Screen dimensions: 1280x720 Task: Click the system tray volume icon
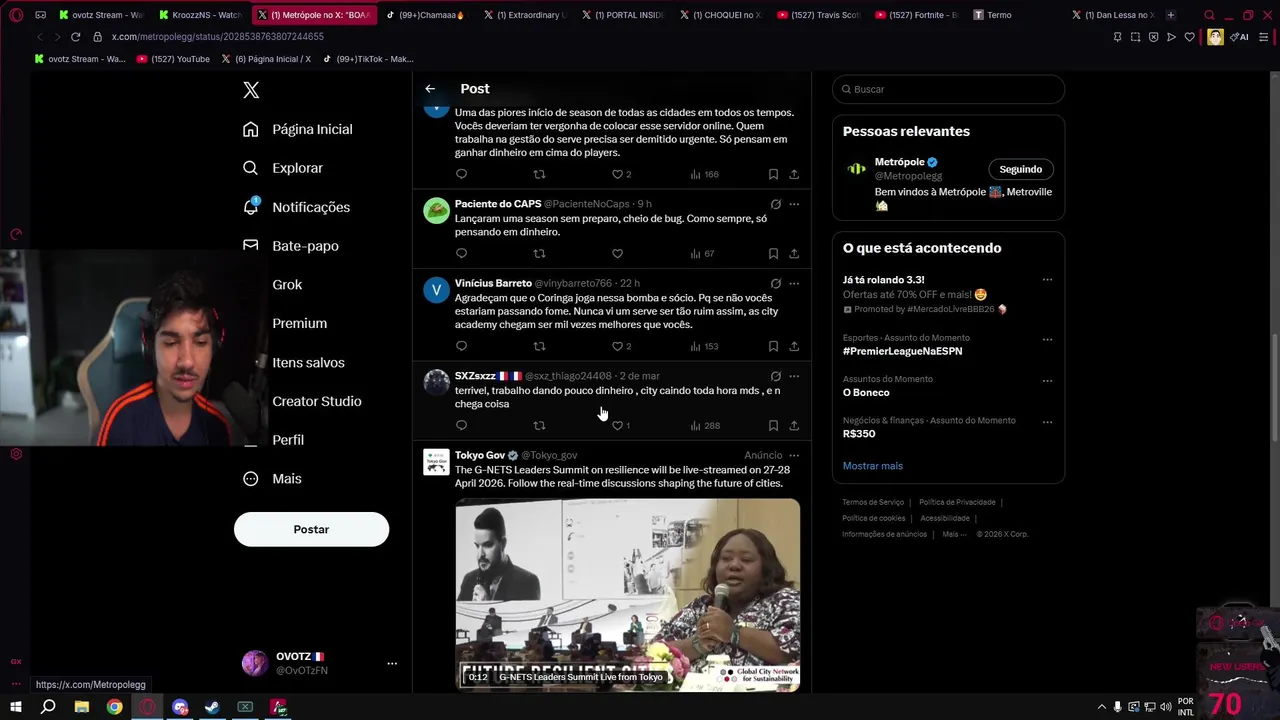pyautogui.click(x=1166, y=707)
